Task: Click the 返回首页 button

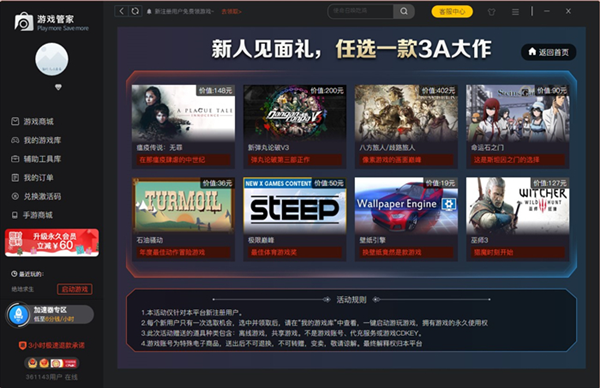Action: click(549, 52)
